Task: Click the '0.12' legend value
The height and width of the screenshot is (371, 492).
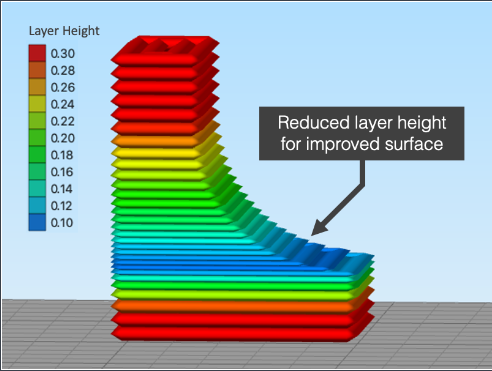Action: pyautogui.click(x=62, y=206)
